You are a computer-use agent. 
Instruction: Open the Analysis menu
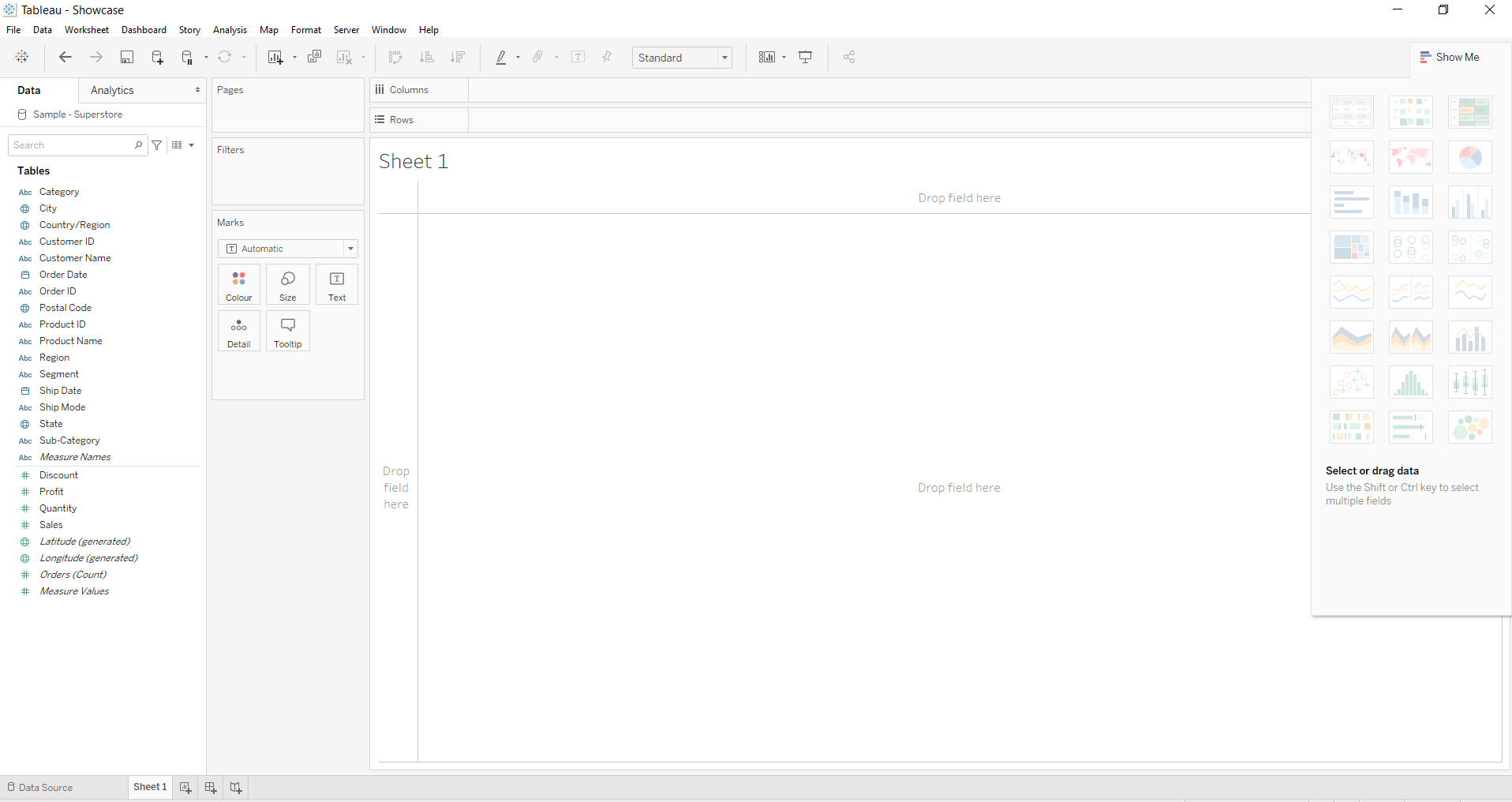230,30
